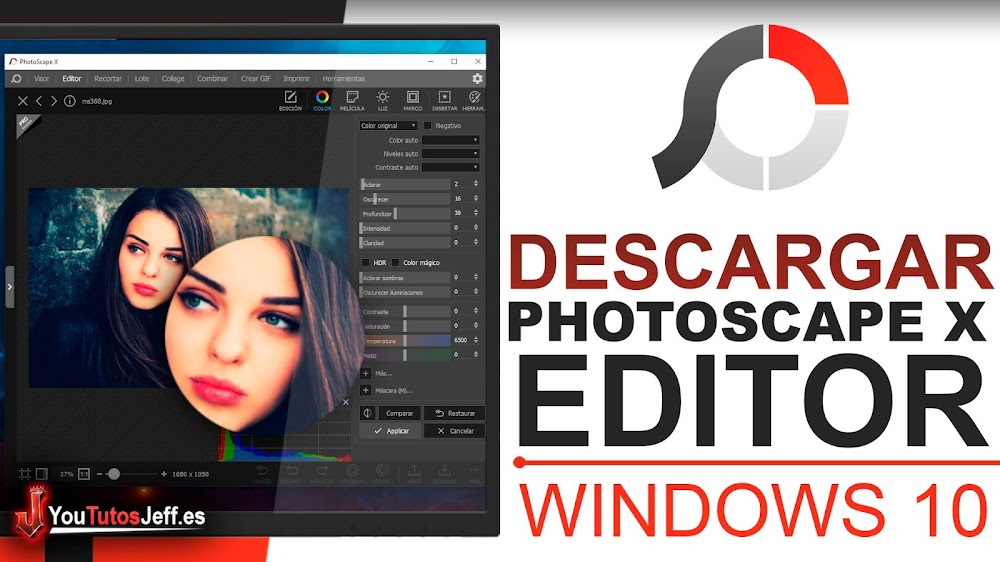Image resolution: width=1000 pixels, height=562 pixels.
Task: Click the Aplicar button
Action: click(390, 431)
